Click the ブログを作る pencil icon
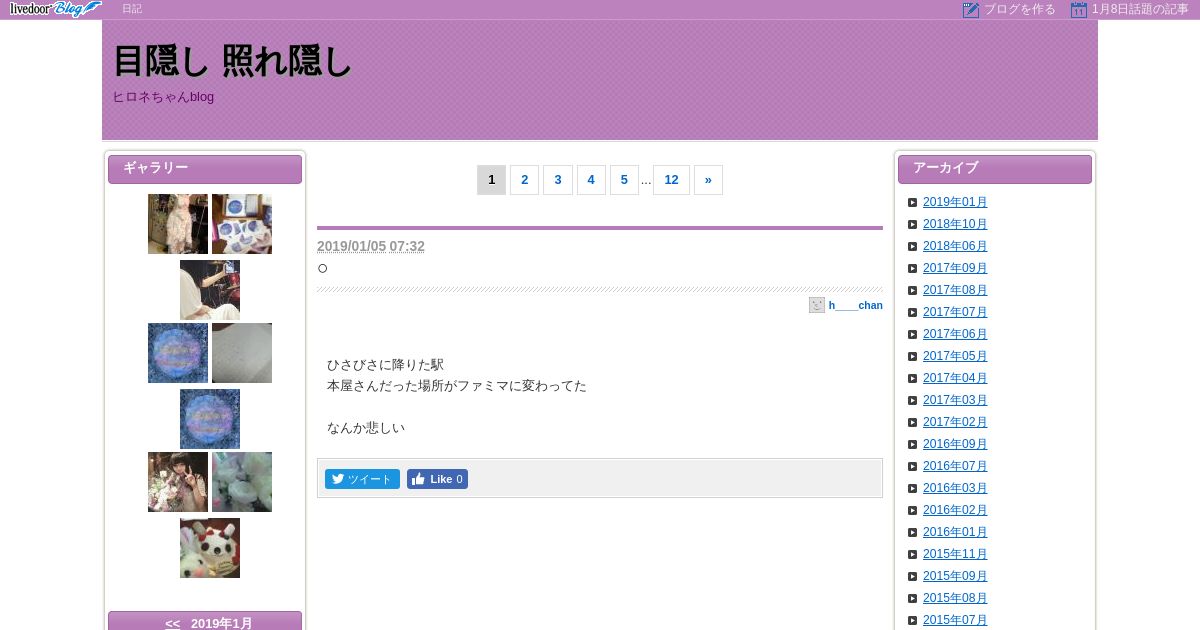The image size is (1200, 630). tap(970, 10)
